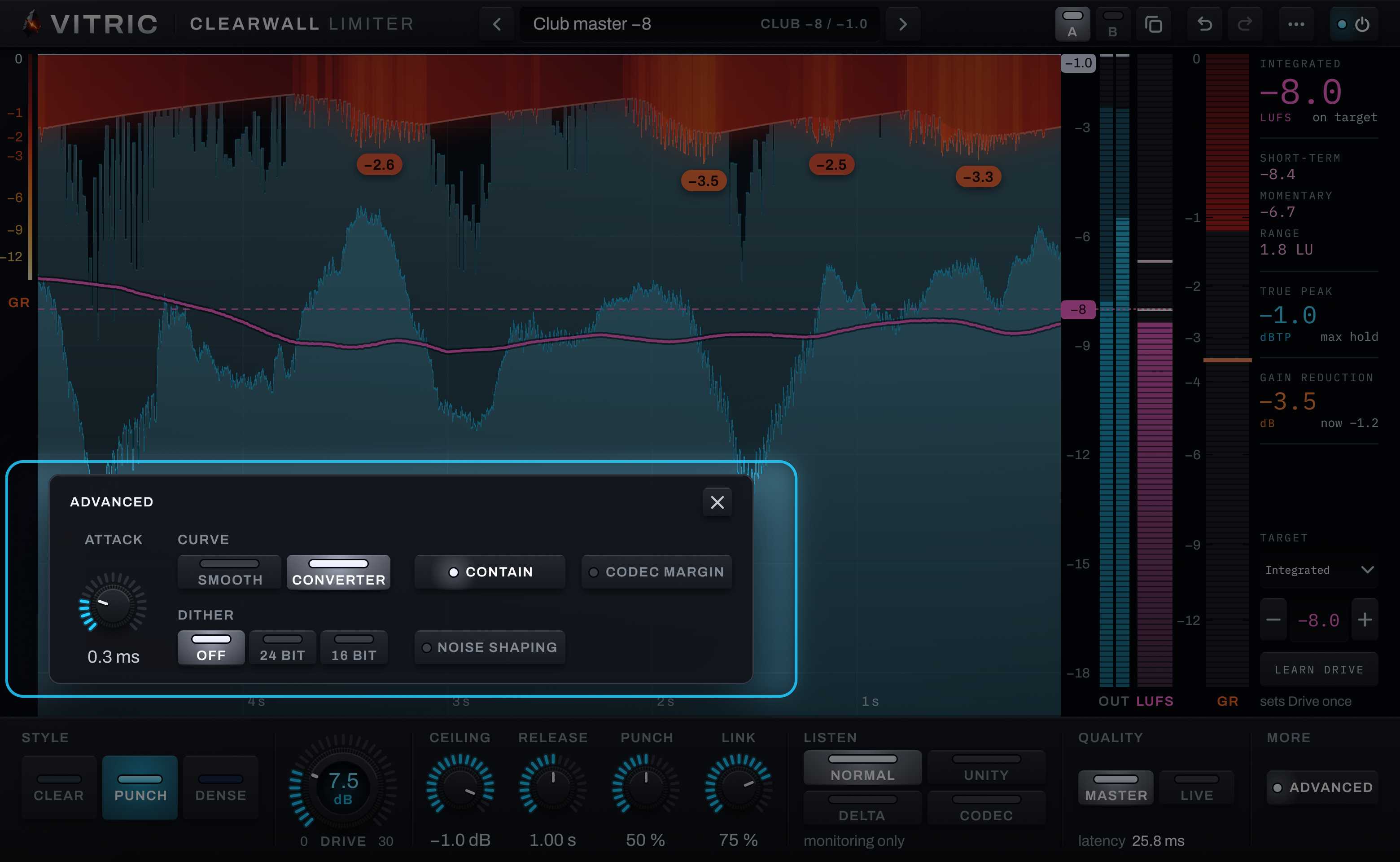
Task: Set dither to 16 Bit
Action: coord(354,648)
